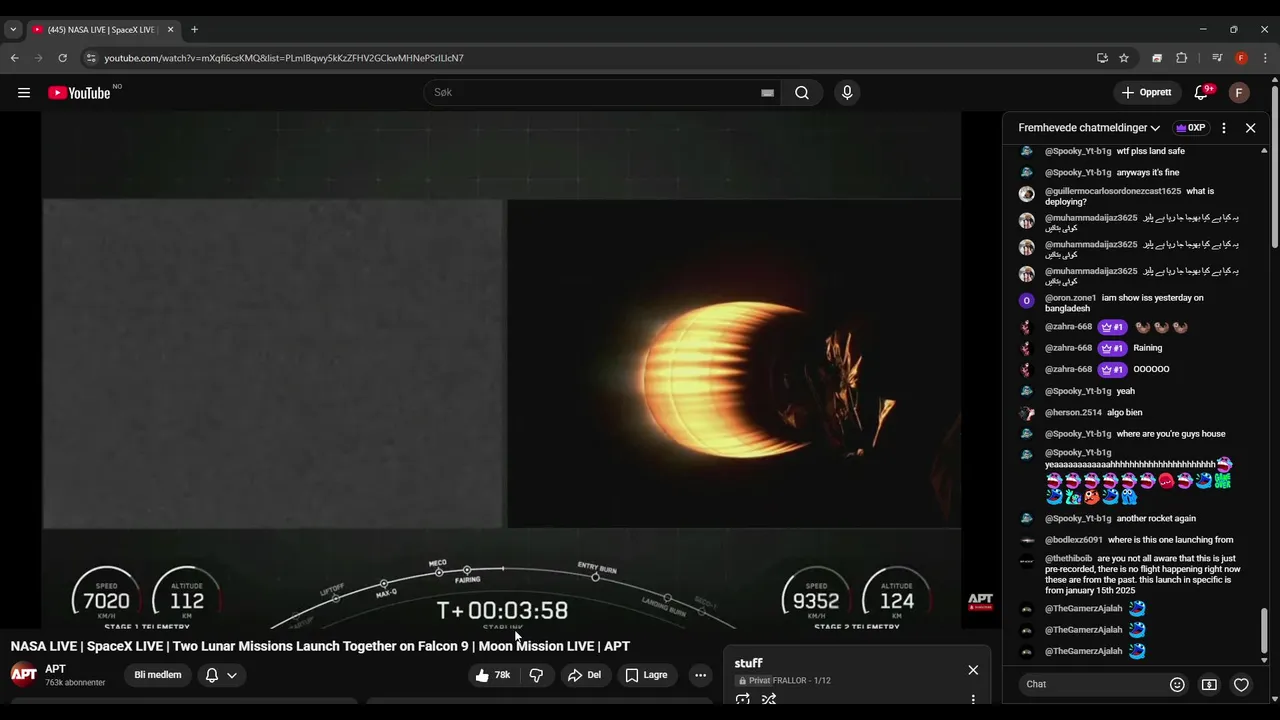Screen dimensions: 1280x720
Task: Close the stuff playlist panel
Action: coord(973,670)
